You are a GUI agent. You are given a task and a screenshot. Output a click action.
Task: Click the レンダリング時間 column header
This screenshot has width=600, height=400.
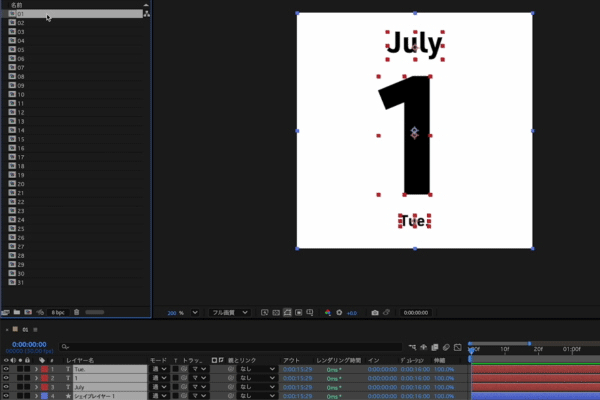339,360
